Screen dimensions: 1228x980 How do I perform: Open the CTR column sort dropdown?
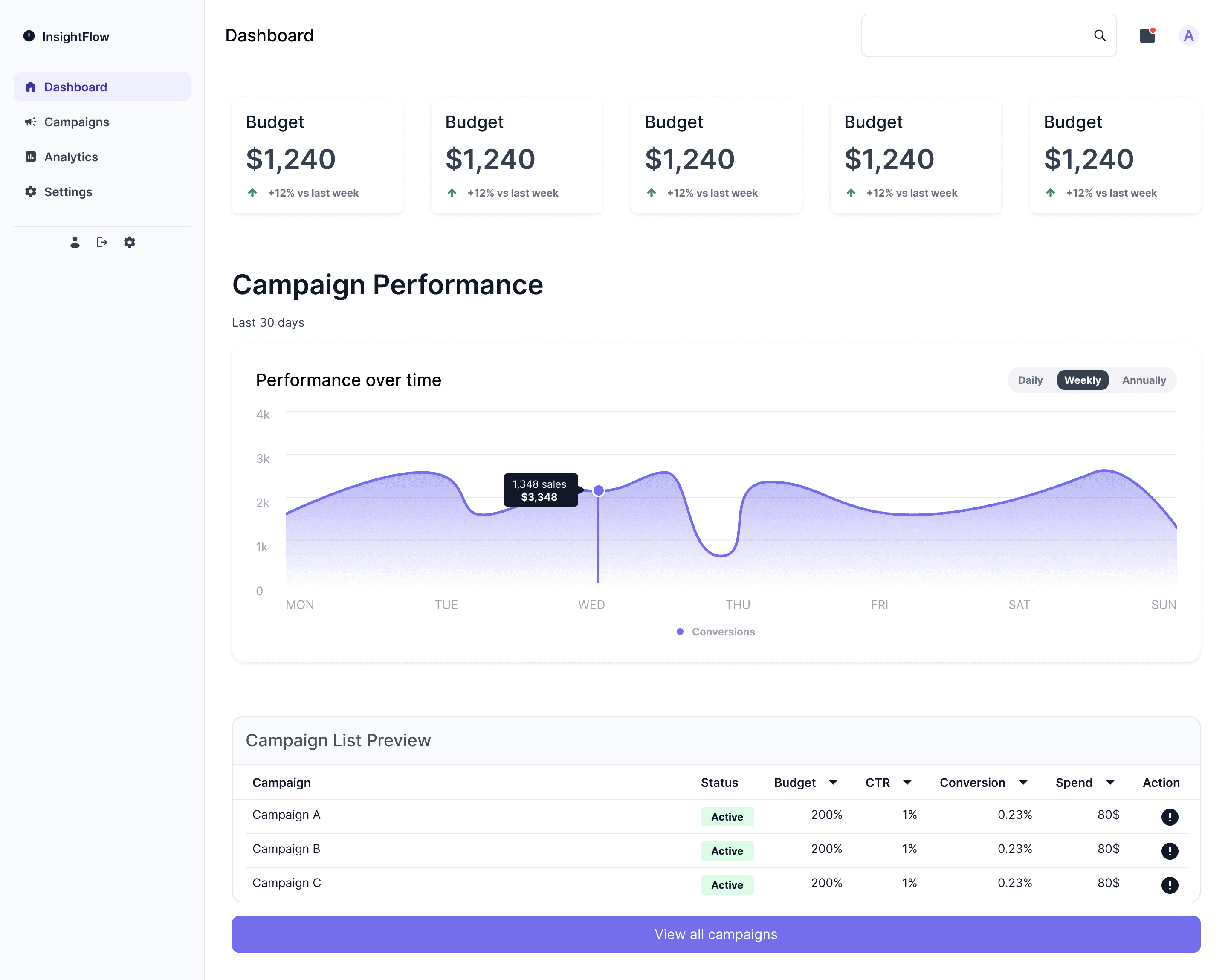pos(907,782)
